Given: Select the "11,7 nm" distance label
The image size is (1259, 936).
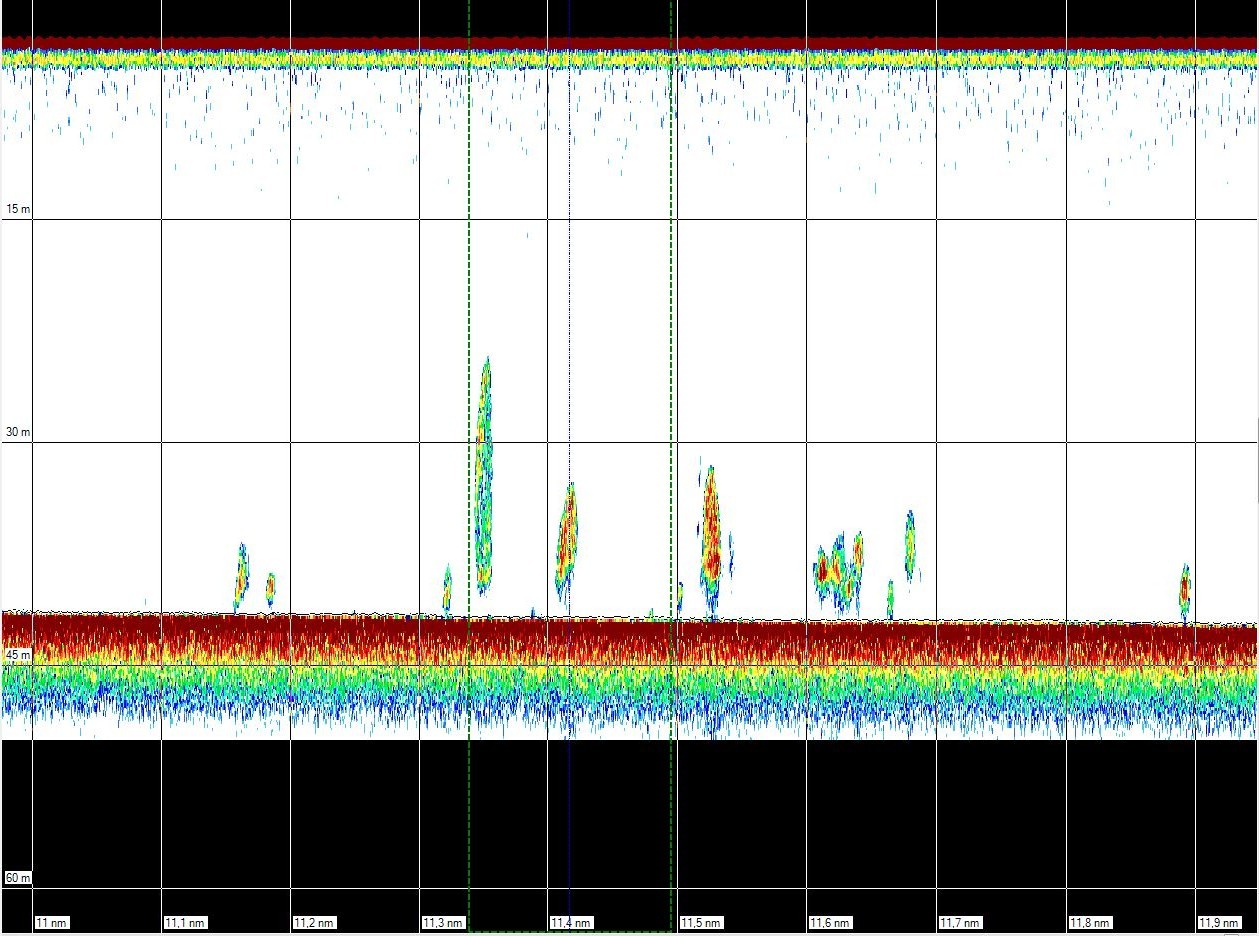Looking at the screenshot, I should pos(960,922).
